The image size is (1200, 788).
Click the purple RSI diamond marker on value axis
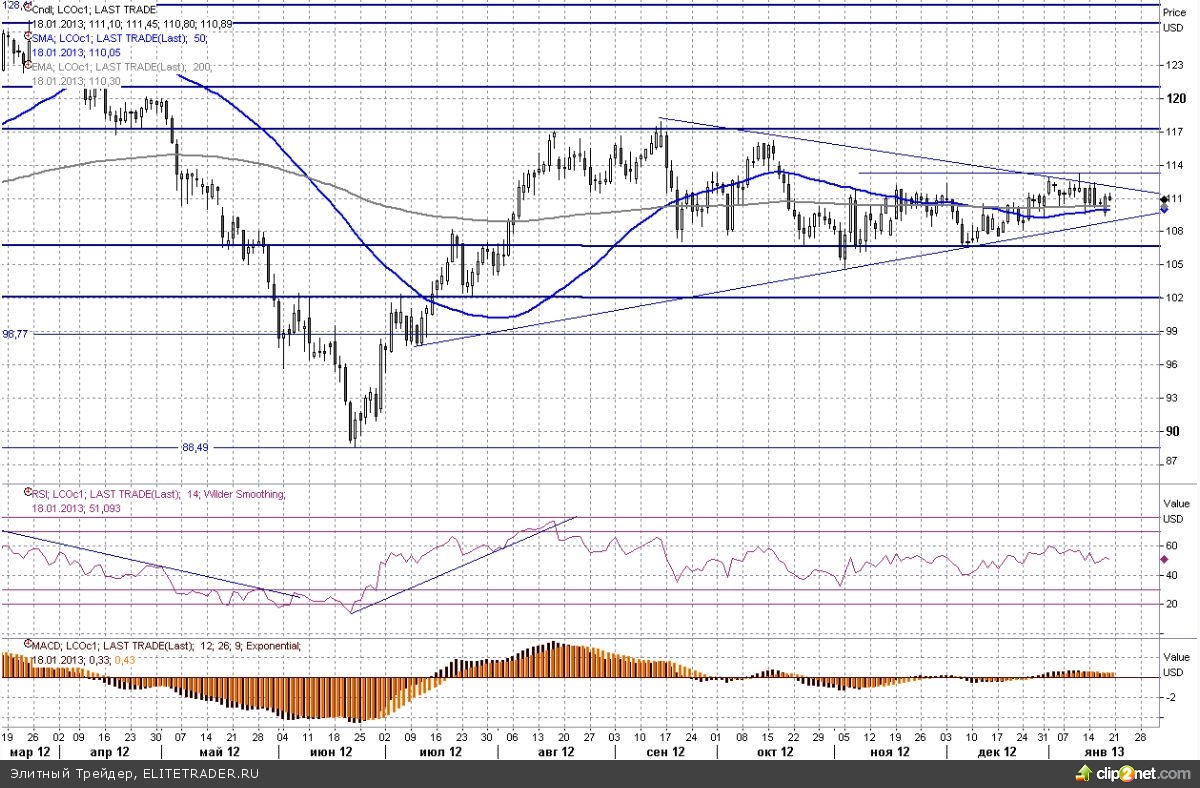pos(1164,559)
